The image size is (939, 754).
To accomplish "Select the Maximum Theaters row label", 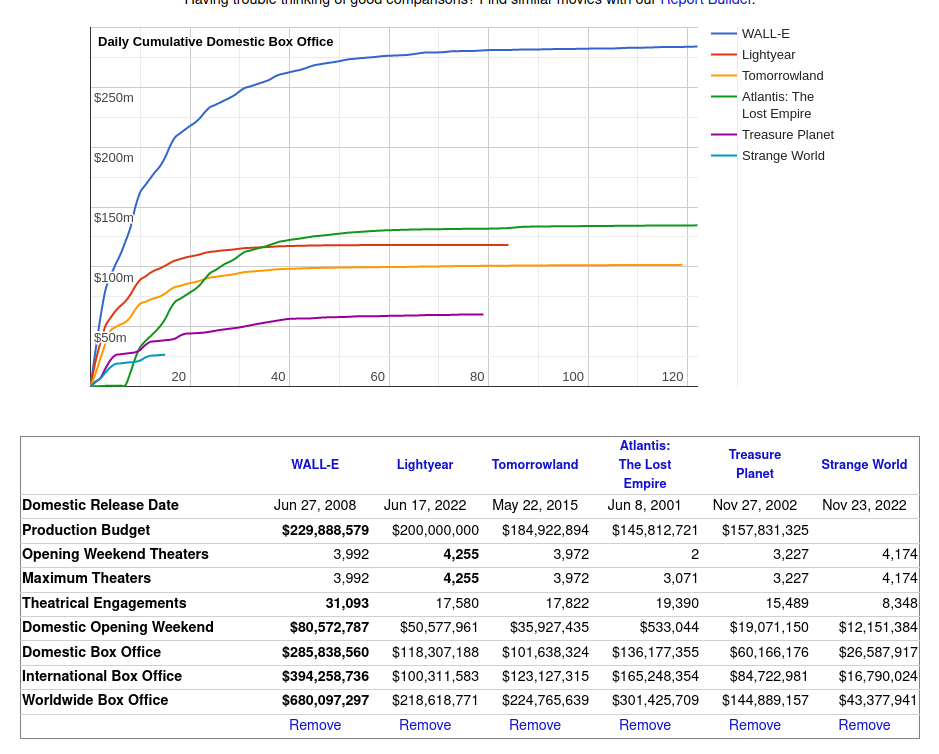I will [87, 579].
